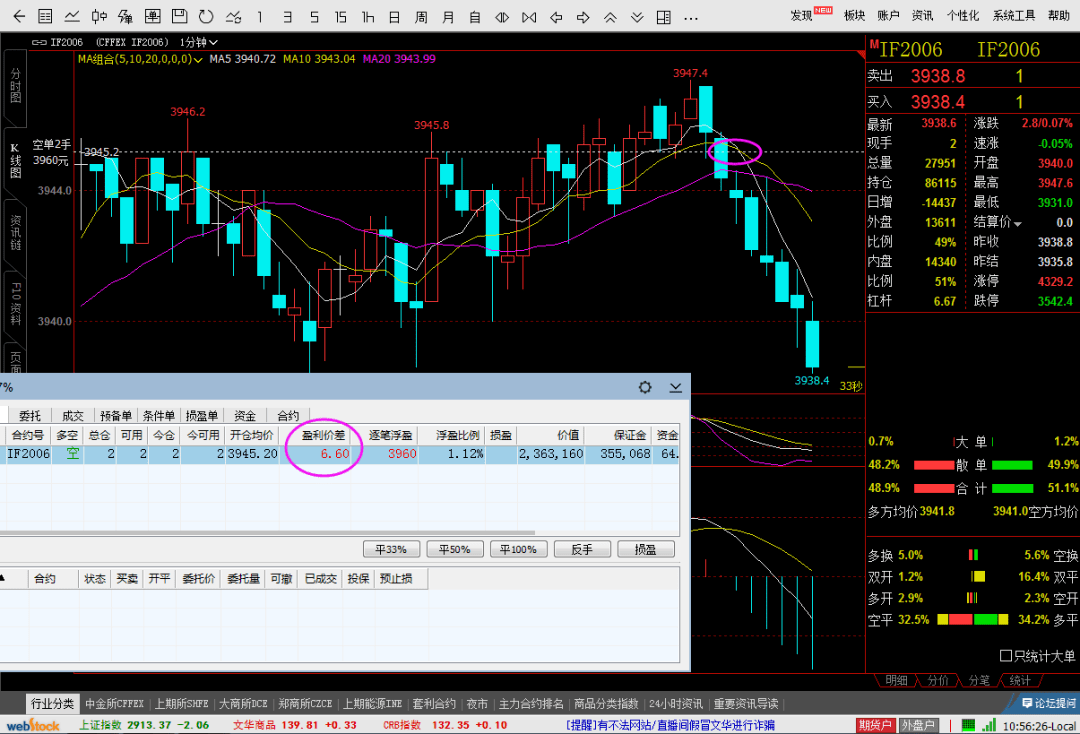Click the hollow right arrow toolbar icon
Image resolution: width=1080 pixels, height=734 pixels.
coord(583,17)
